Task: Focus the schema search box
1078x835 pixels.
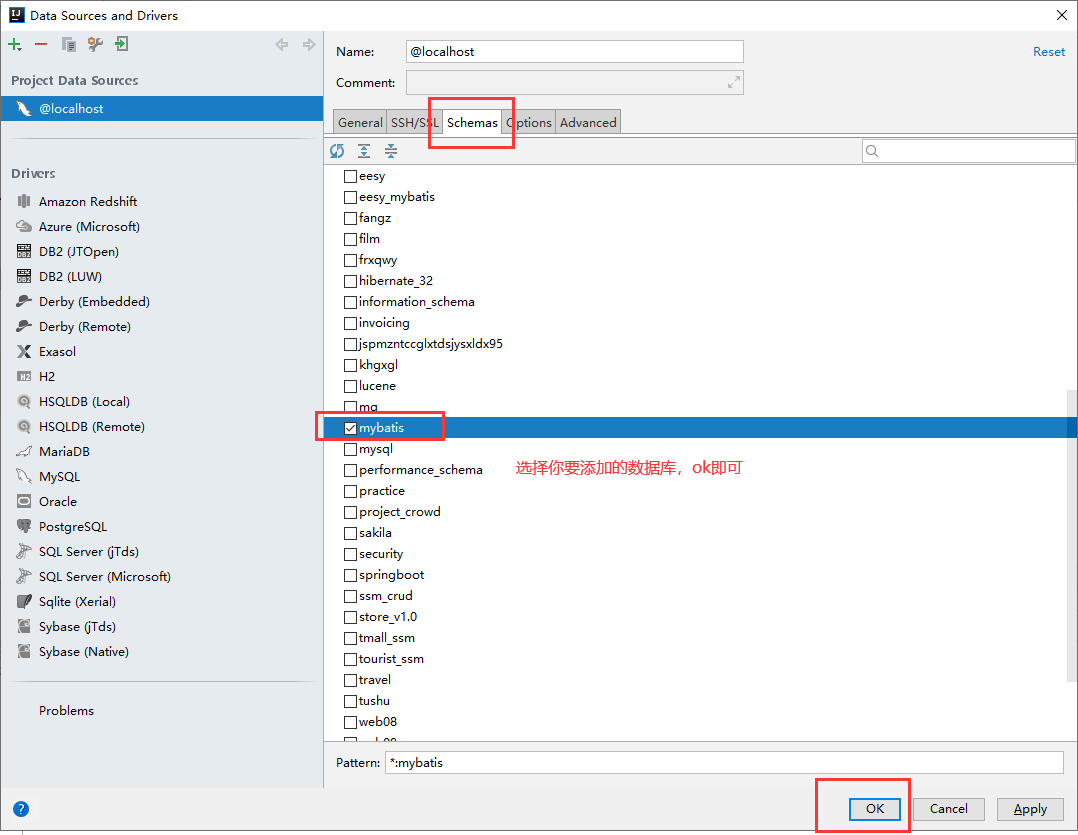Action: [968, 151]
